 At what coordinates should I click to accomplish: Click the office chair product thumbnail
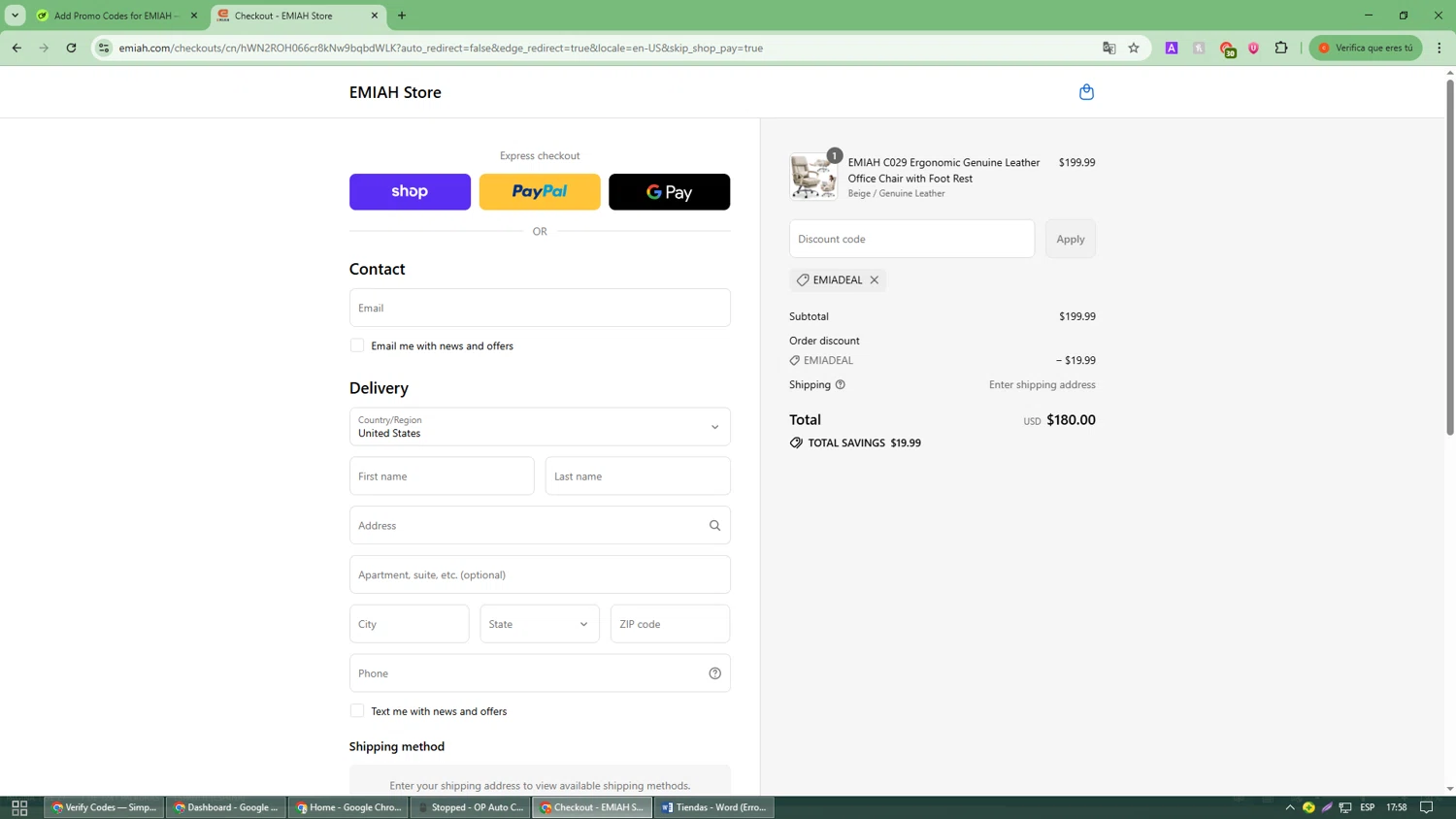(813, 177)
